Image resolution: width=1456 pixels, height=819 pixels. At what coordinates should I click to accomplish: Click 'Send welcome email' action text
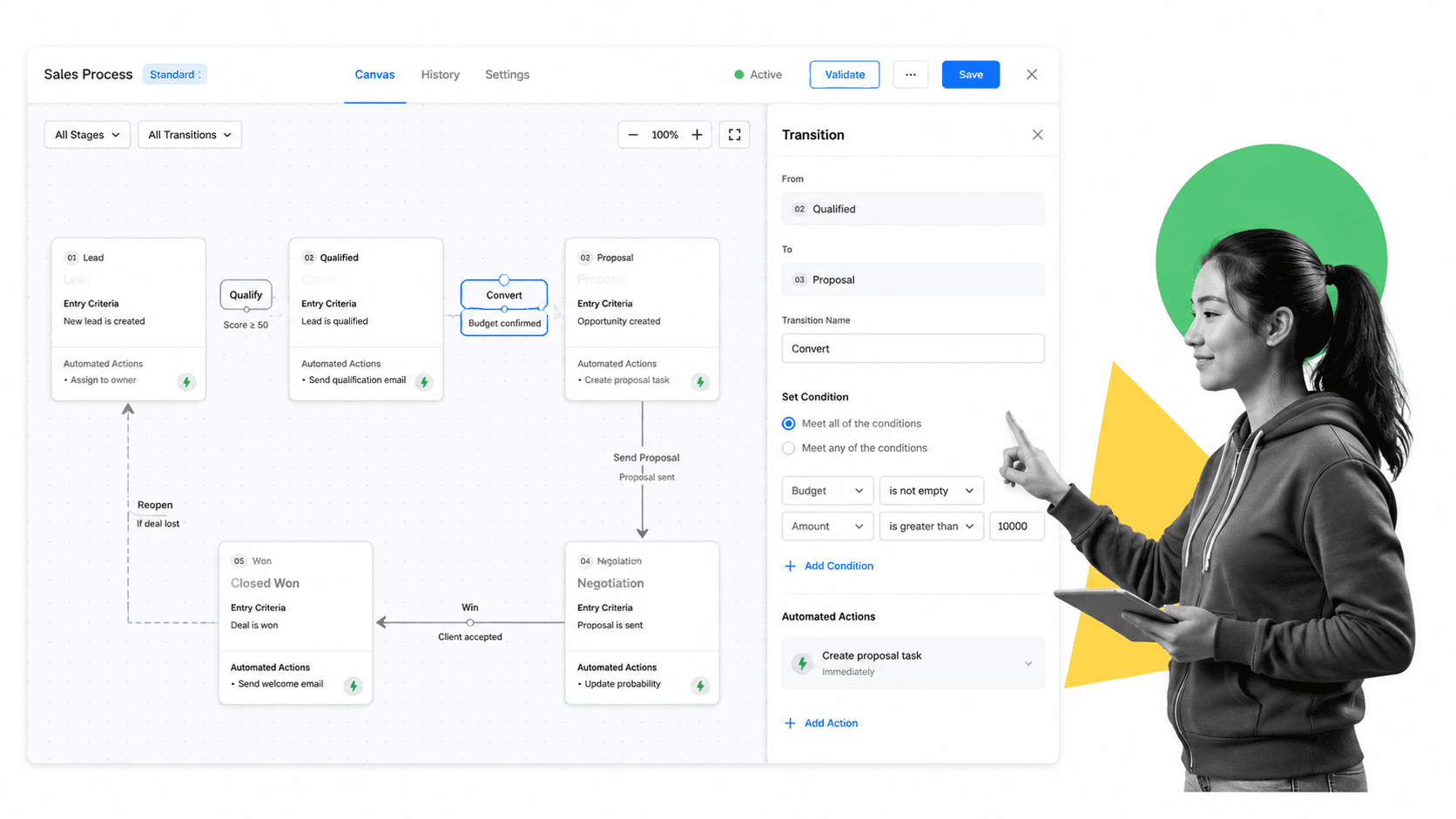pos(280,684)
